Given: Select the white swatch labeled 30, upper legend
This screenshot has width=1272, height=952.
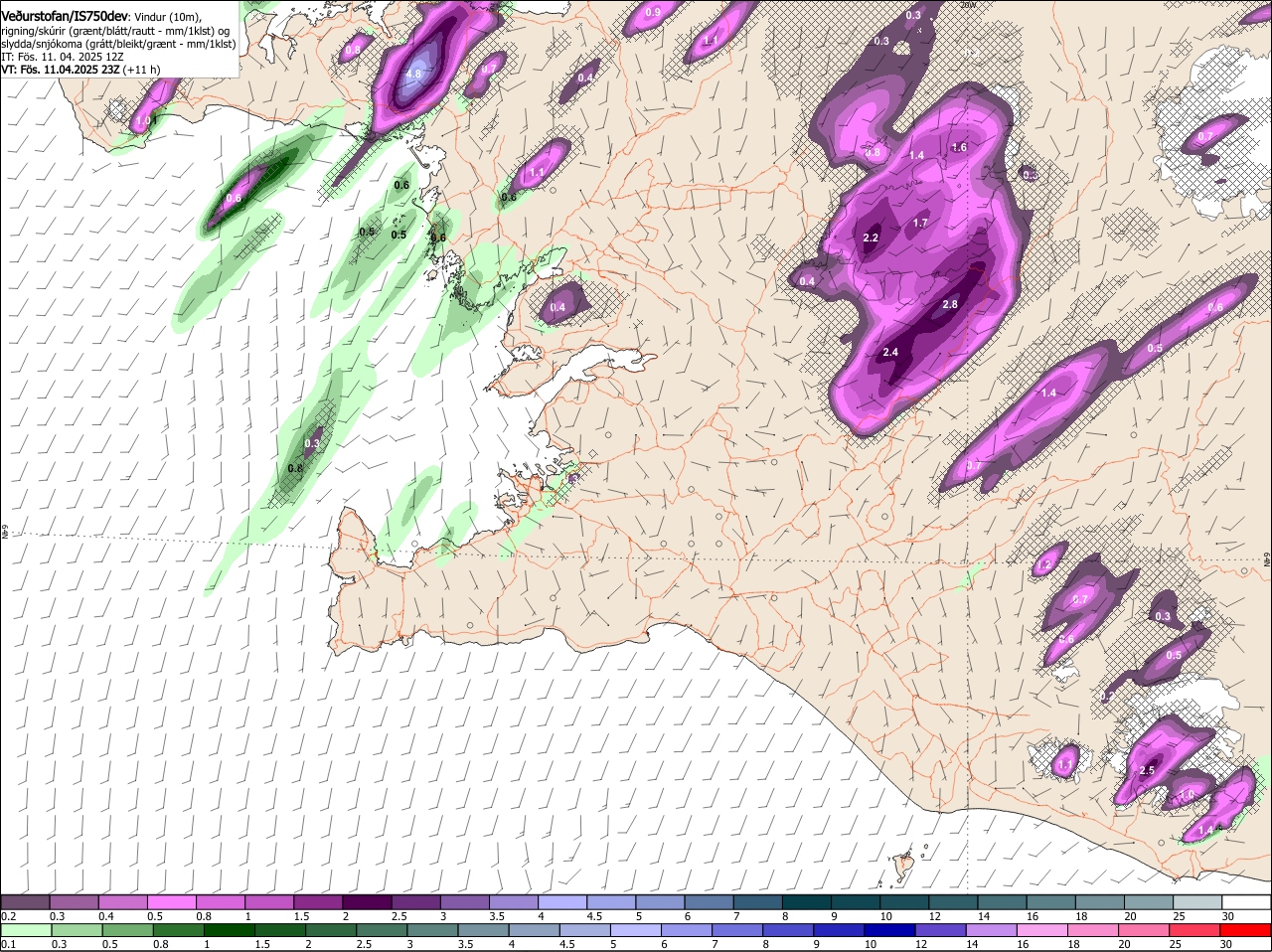Looking at the screenshot, I should pos(1245,902).
